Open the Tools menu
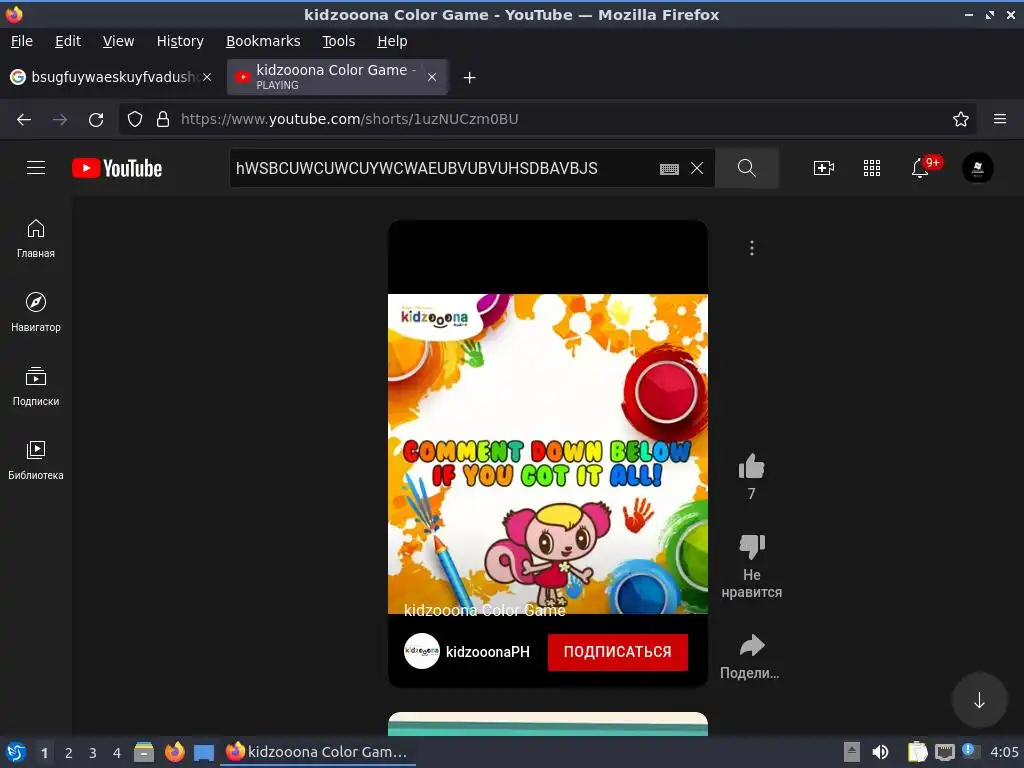The image size is (1024, 768). (338, 41)
